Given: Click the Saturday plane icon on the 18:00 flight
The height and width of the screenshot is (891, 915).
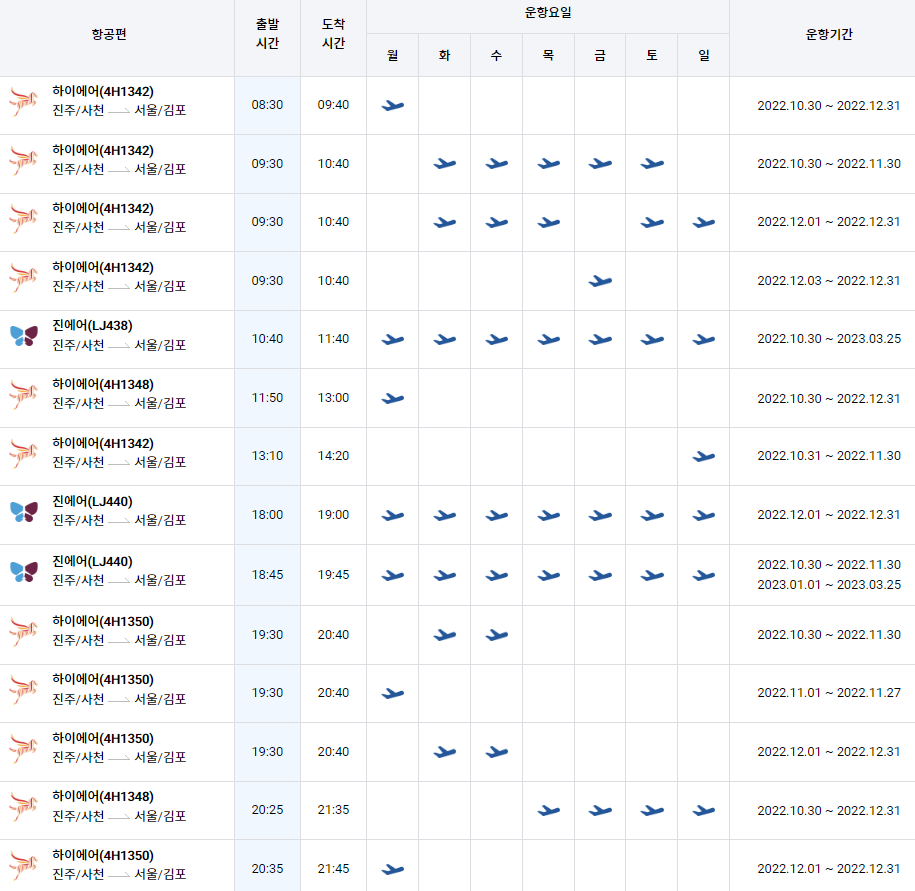Looking at the screenshot, I should point(652,516).
